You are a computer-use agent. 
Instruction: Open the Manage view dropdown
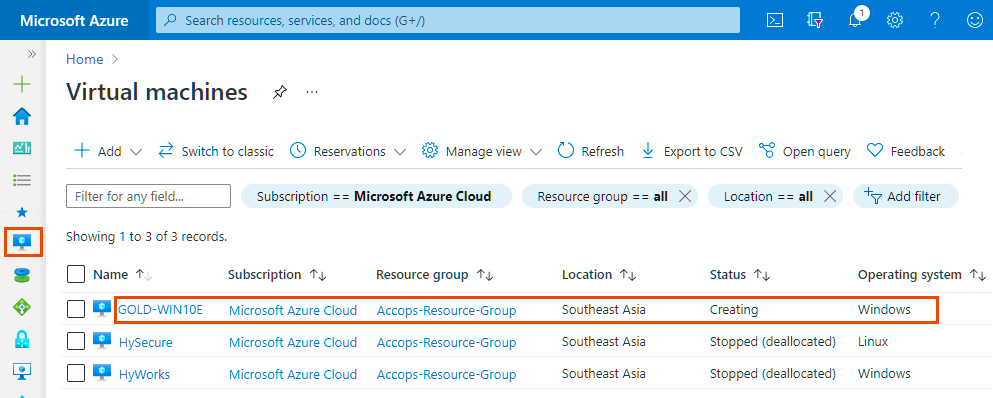click(483, 151)
